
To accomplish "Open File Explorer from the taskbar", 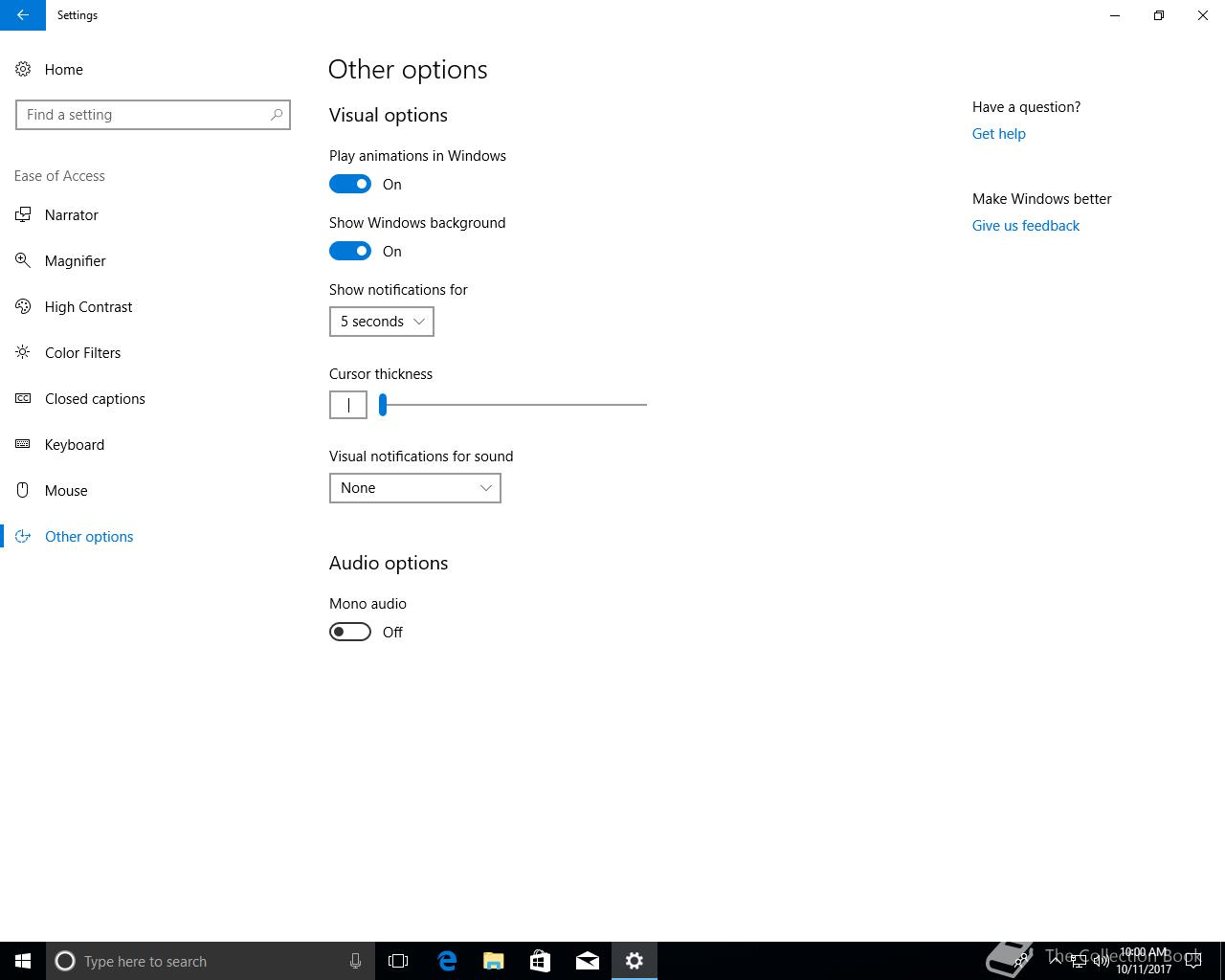I will (x=494, y=961).
